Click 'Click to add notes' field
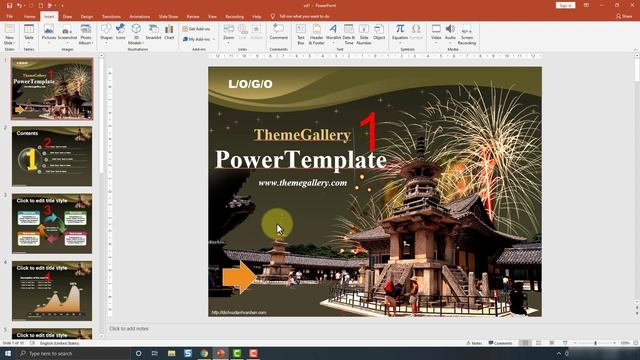The height and width of the screenshot is (360, 640). pos(129,329)
